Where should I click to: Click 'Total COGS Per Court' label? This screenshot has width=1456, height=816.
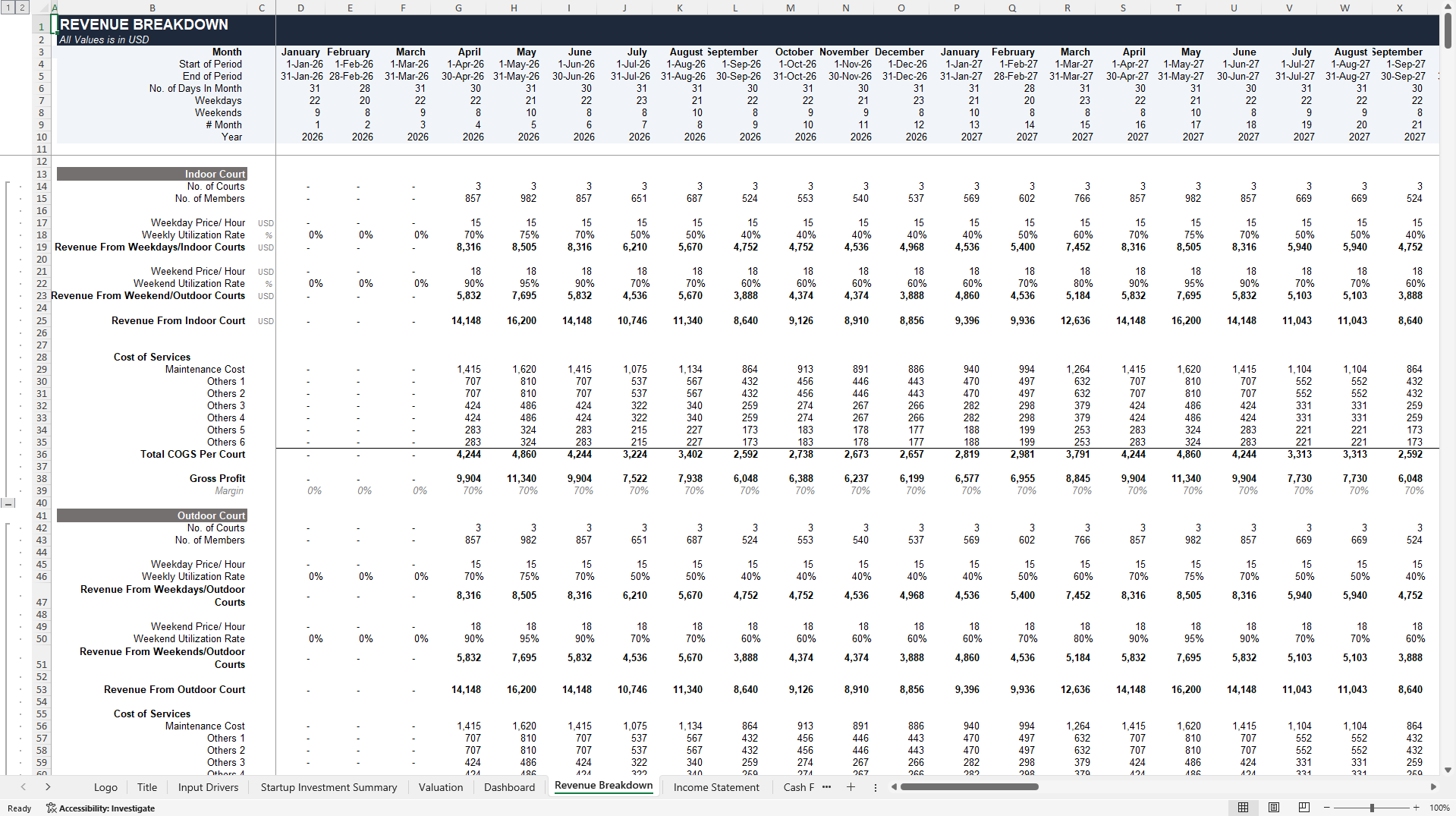point(193,454)
